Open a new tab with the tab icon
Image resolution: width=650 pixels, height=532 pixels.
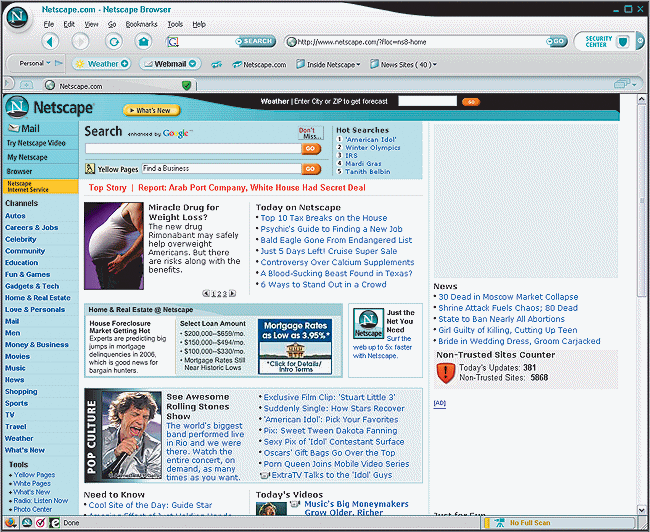26,85
